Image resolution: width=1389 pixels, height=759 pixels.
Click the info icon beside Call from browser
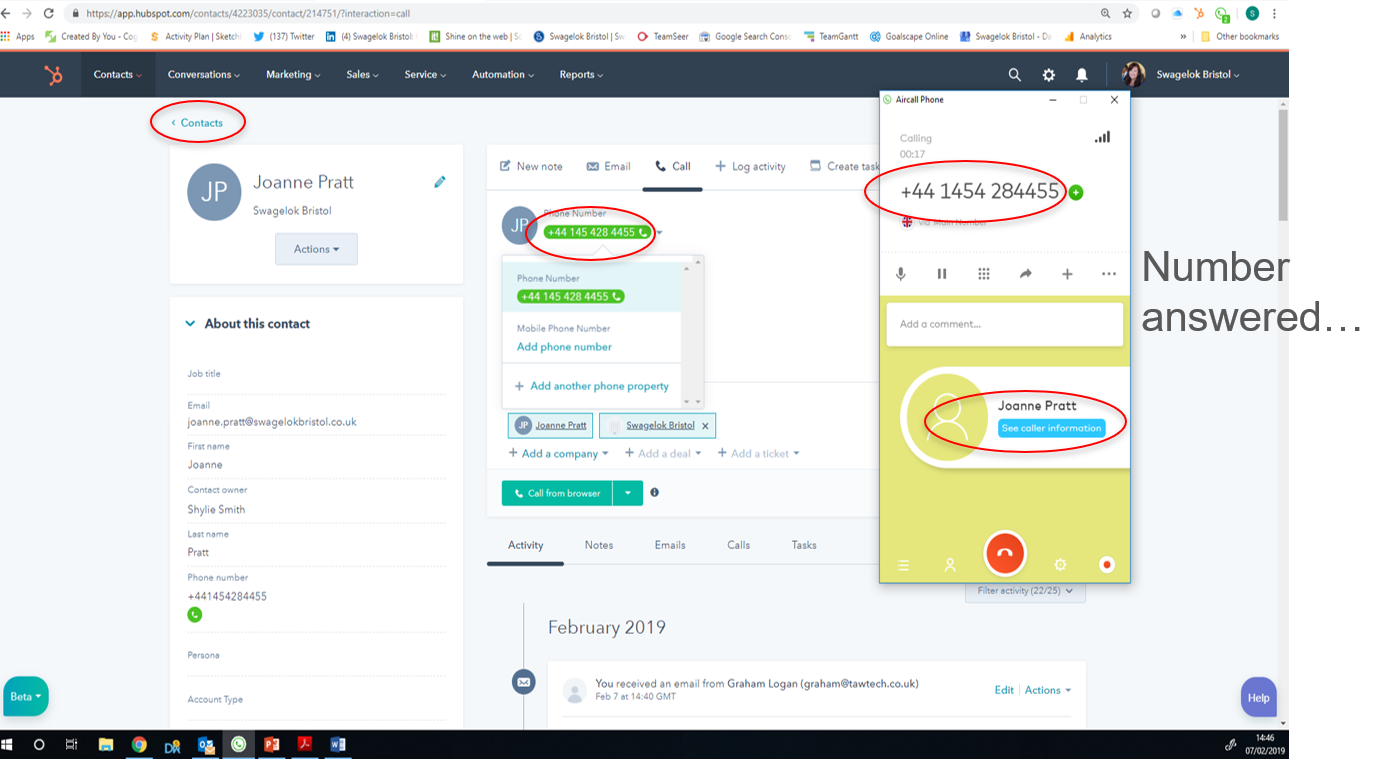[654, 492]
